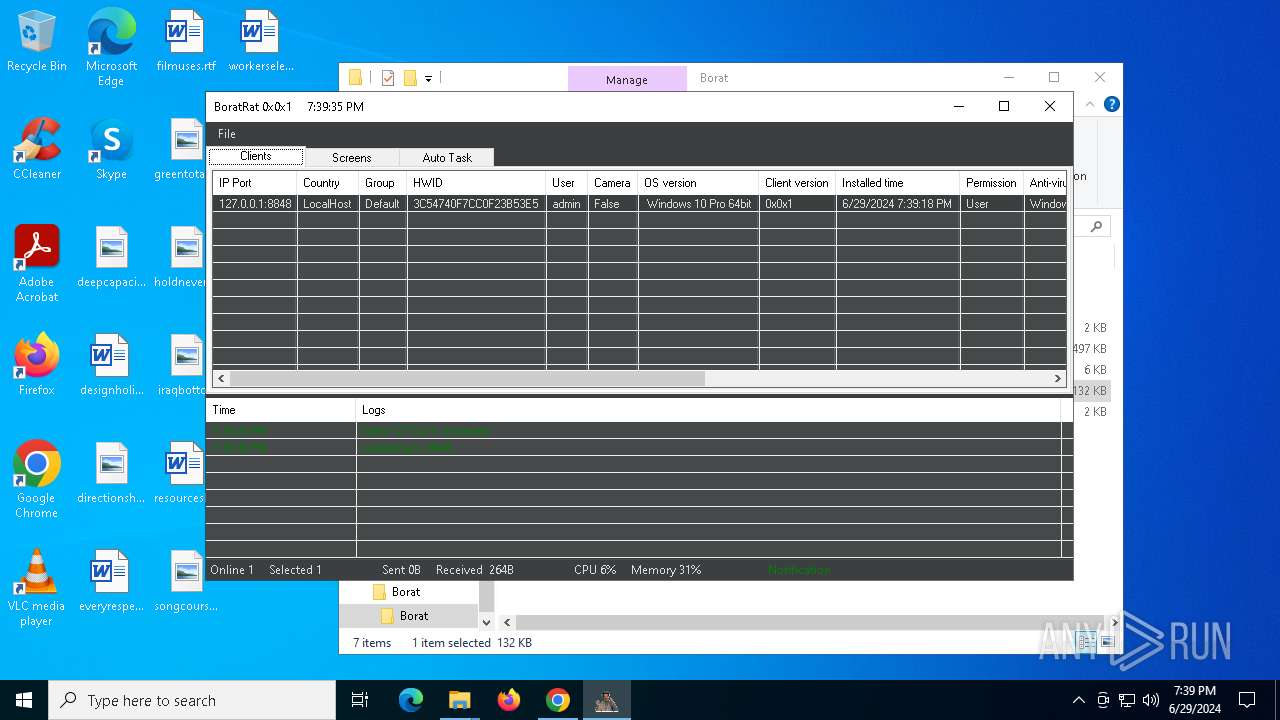The width and height of the screenshot is (1280, 720).
Task: Open VLC media player desktop shortcut
Action: click(37, 588)
